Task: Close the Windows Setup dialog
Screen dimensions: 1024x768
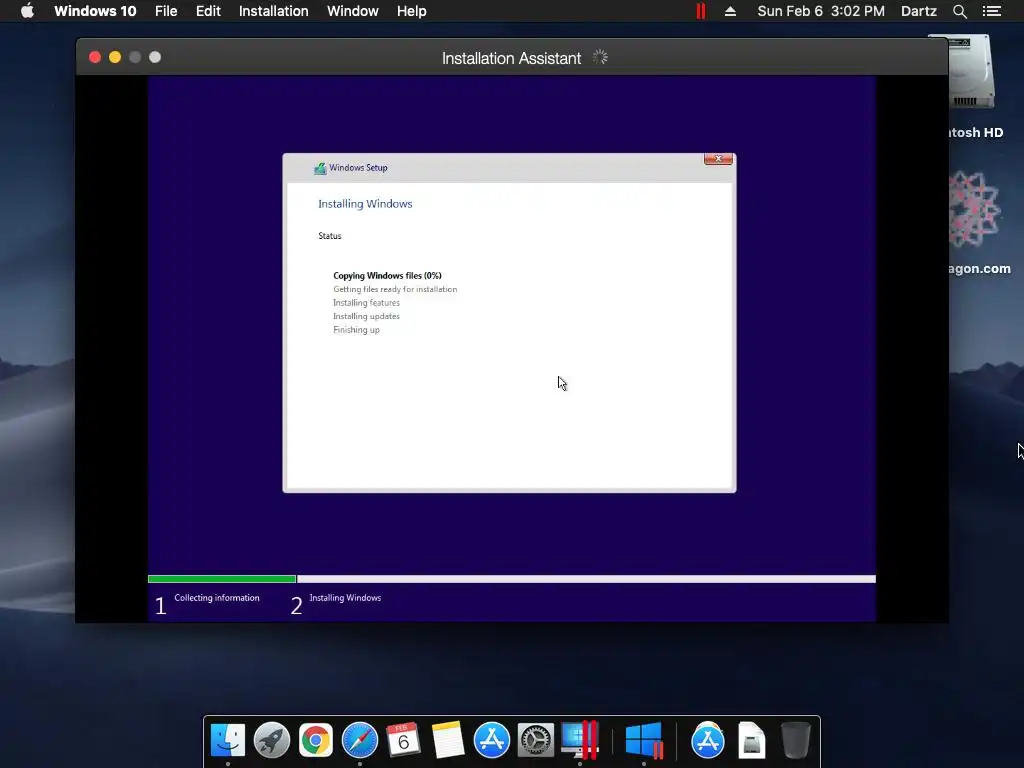Action: coord(718,159)
